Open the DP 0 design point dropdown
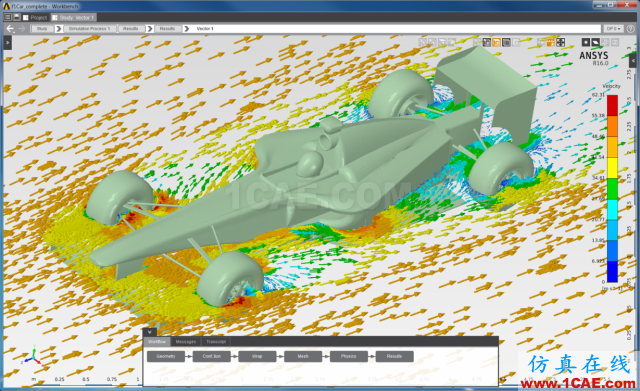This screenshot has height=391, width=640. (x=613, y=29)
